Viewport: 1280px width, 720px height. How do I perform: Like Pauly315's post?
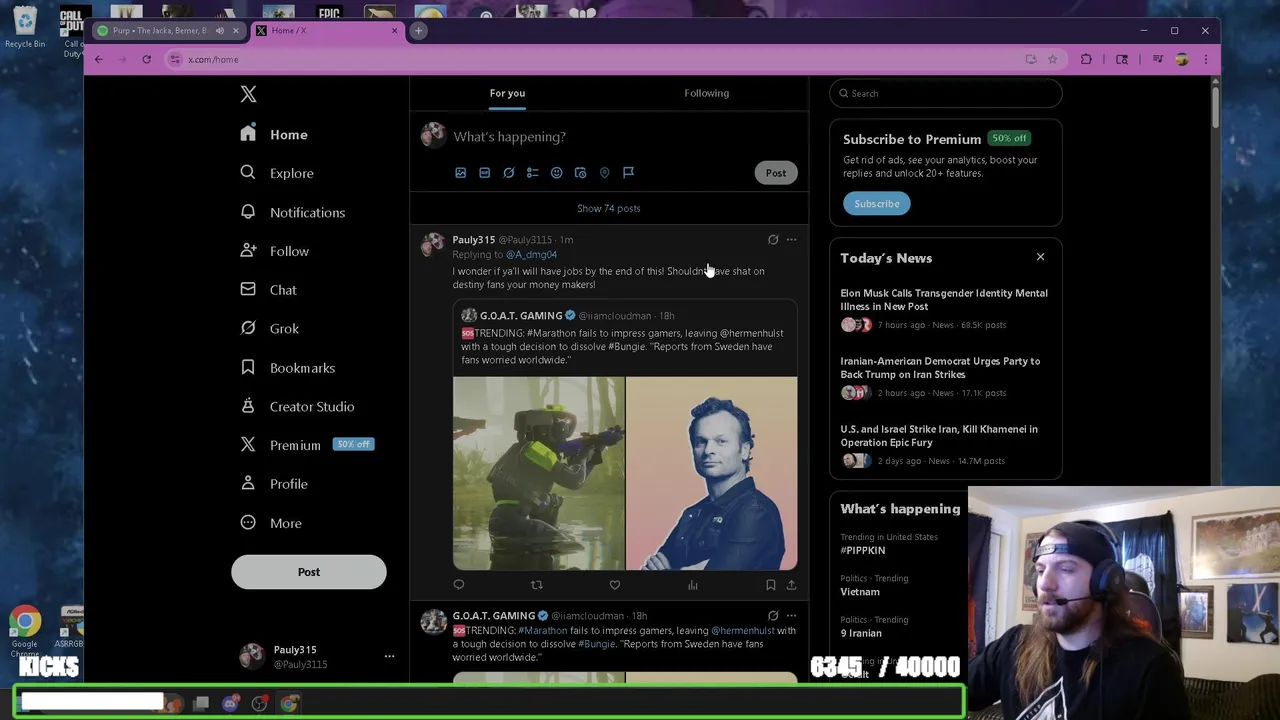coord(615,585)
